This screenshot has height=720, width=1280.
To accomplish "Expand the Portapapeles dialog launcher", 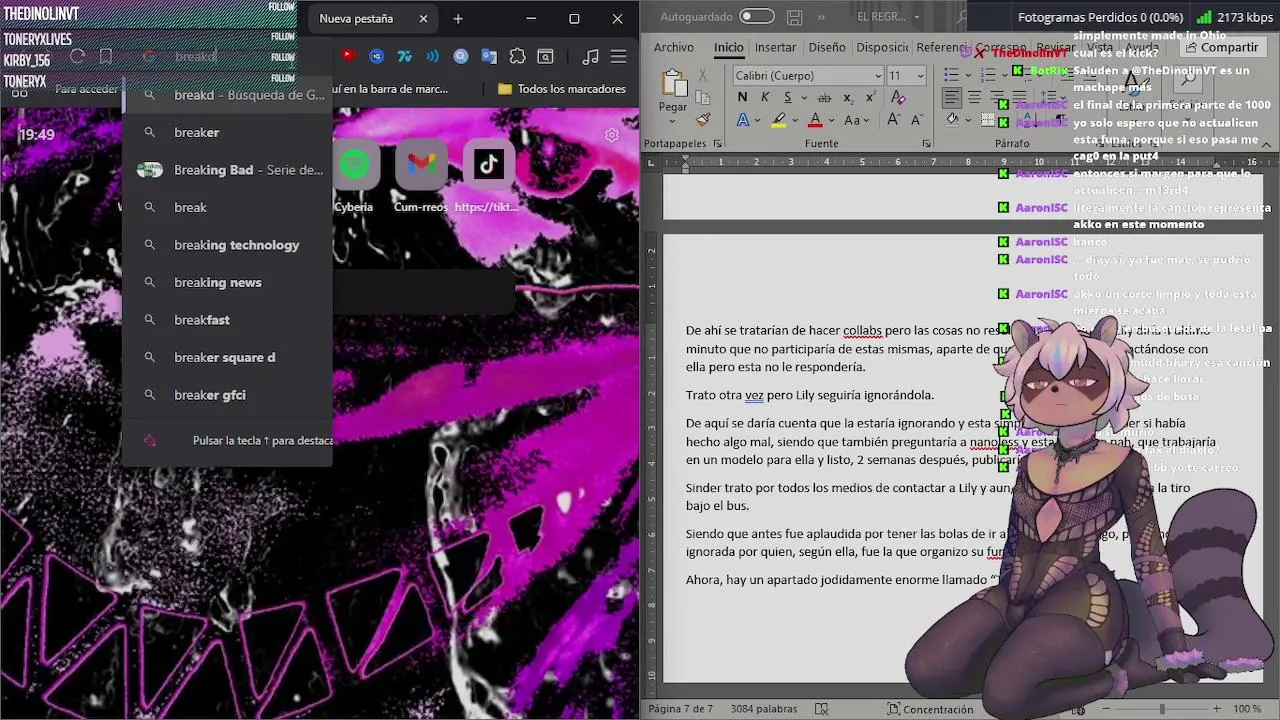I will coord(718,144).
